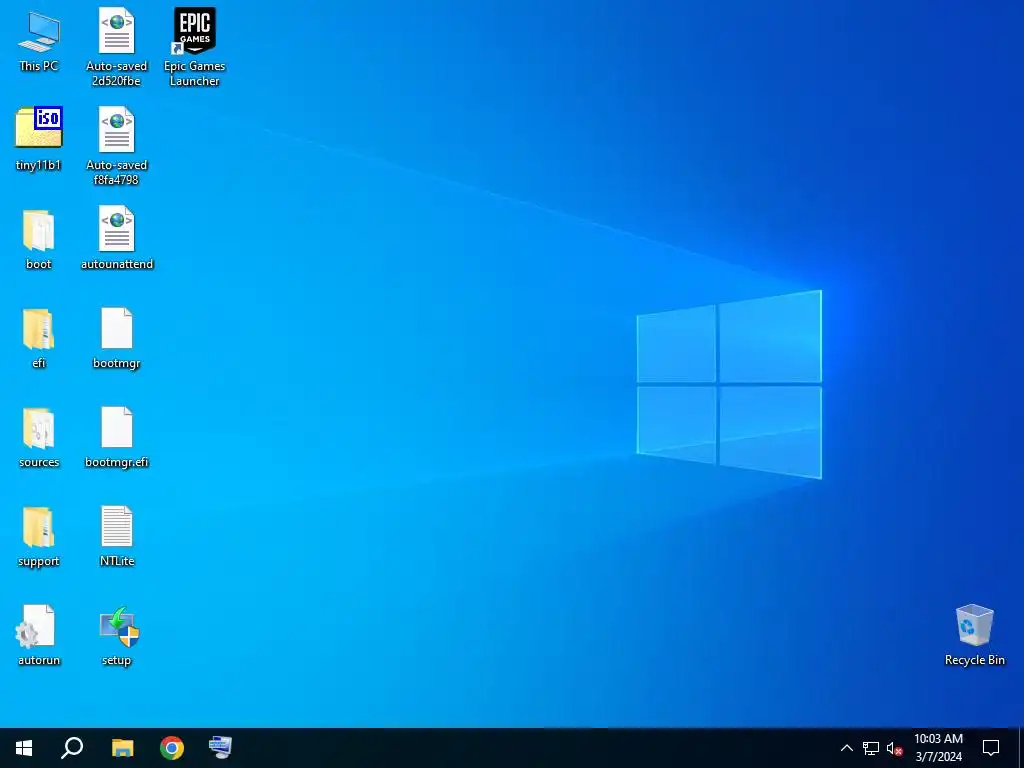Open the Windows Start menu

click(x=24, y=748)
